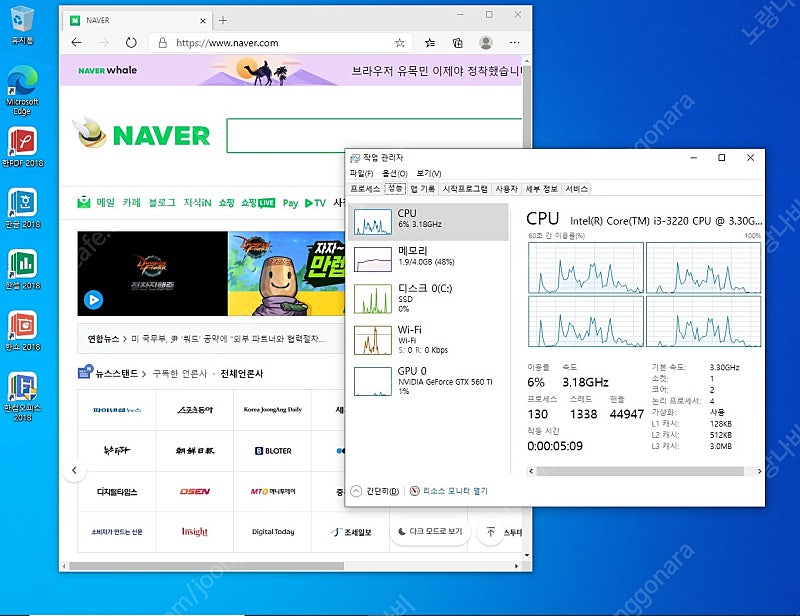Switch to the 앱 기록 tab

coord(422,189)
